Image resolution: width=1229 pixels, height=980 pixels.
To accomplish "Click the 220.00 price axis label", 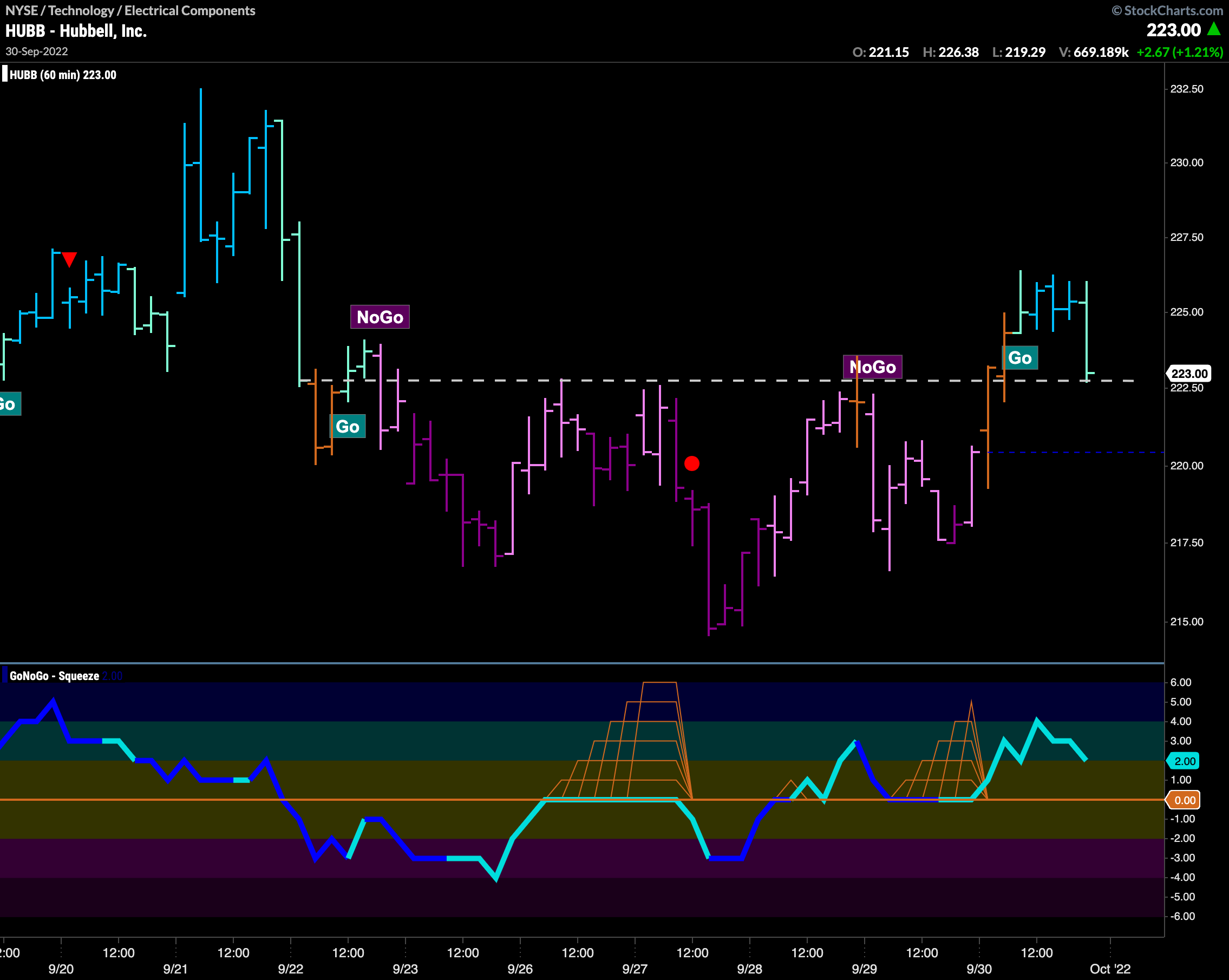I will coord(1187,466).
